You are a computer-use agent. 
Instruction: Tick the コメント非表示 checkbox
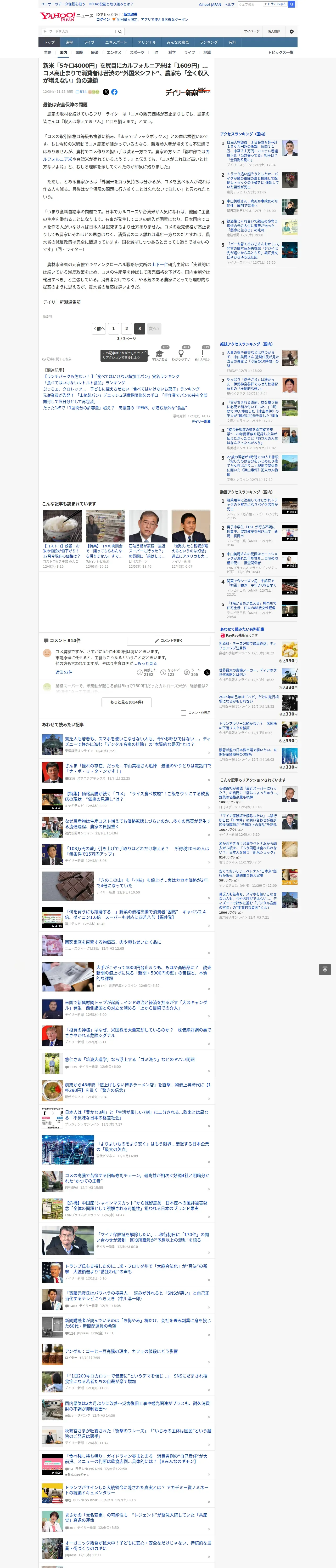[183, 713]
